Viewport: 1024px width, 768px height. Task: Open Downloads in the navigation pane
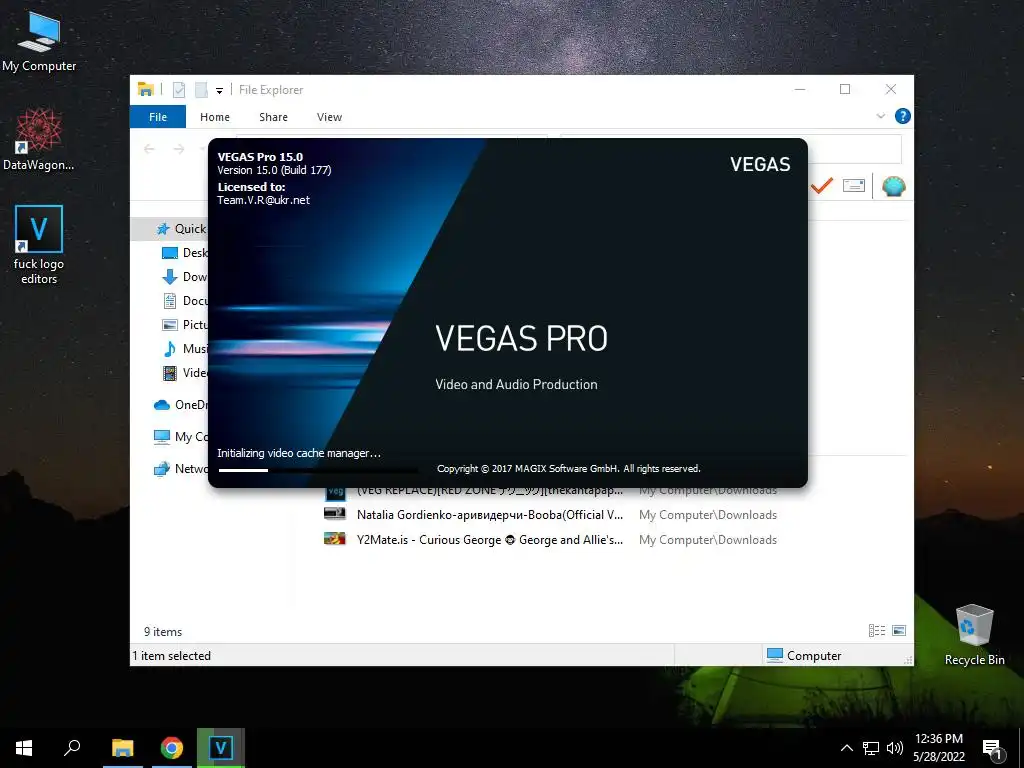point(184,277)
